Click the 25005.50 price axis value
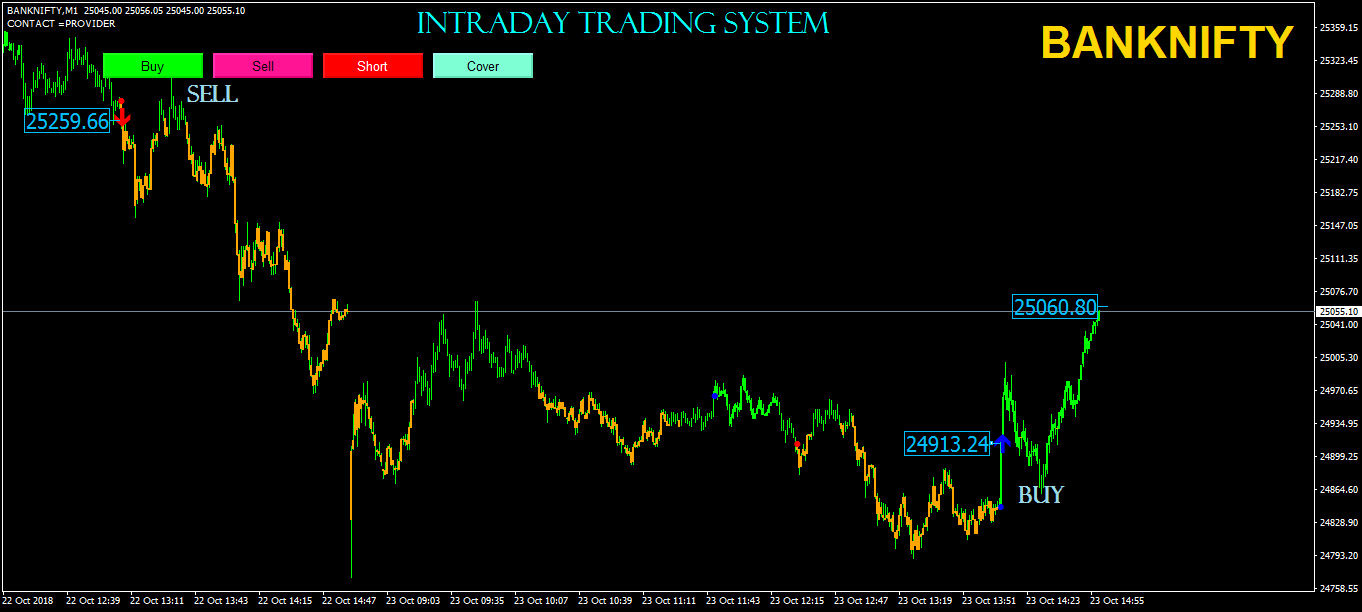Viewport: 1362px width, 612px height. coord(1339,358)
